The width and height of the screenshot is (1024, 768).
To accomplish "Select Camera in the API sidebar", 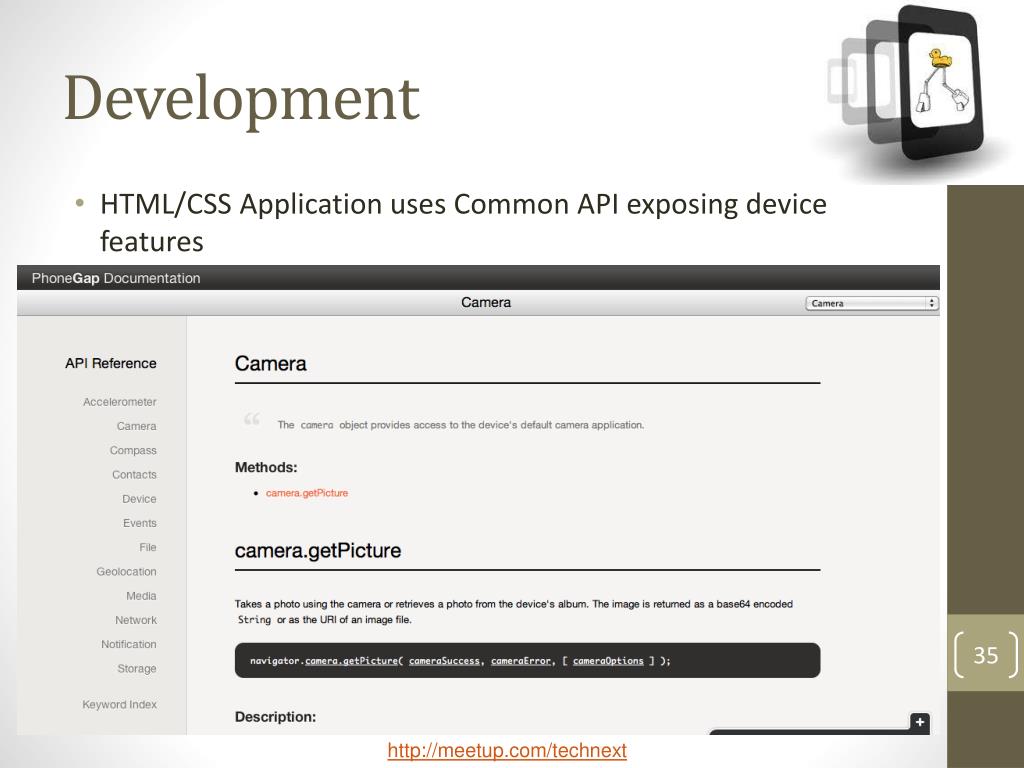I will (x=136, y=426).
